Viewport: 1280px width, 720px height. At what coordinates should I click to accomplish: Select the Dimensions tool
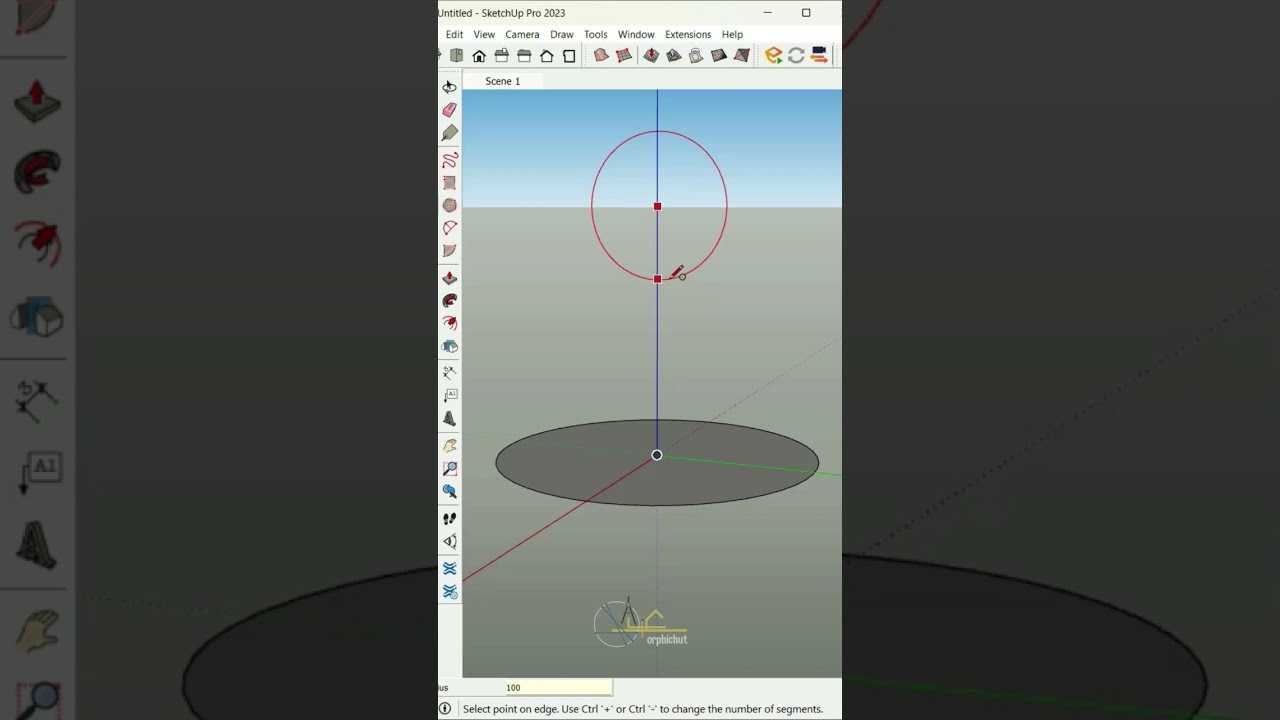(x=449, y=372)
